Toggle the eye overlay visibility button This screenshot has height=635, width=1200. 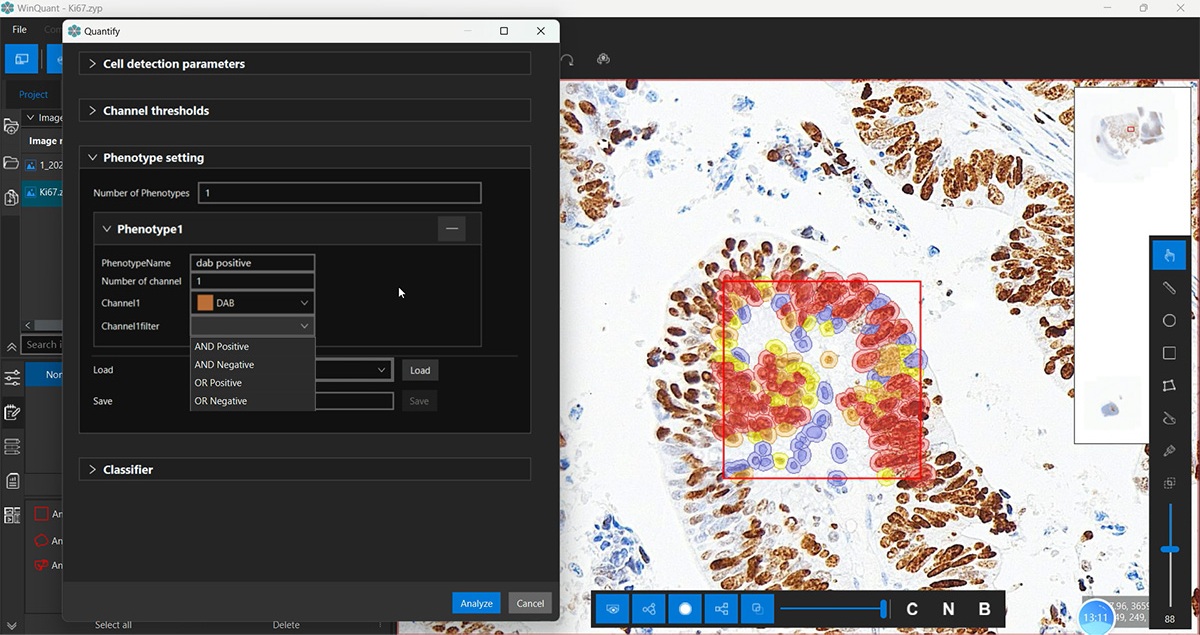pos(613,609)
